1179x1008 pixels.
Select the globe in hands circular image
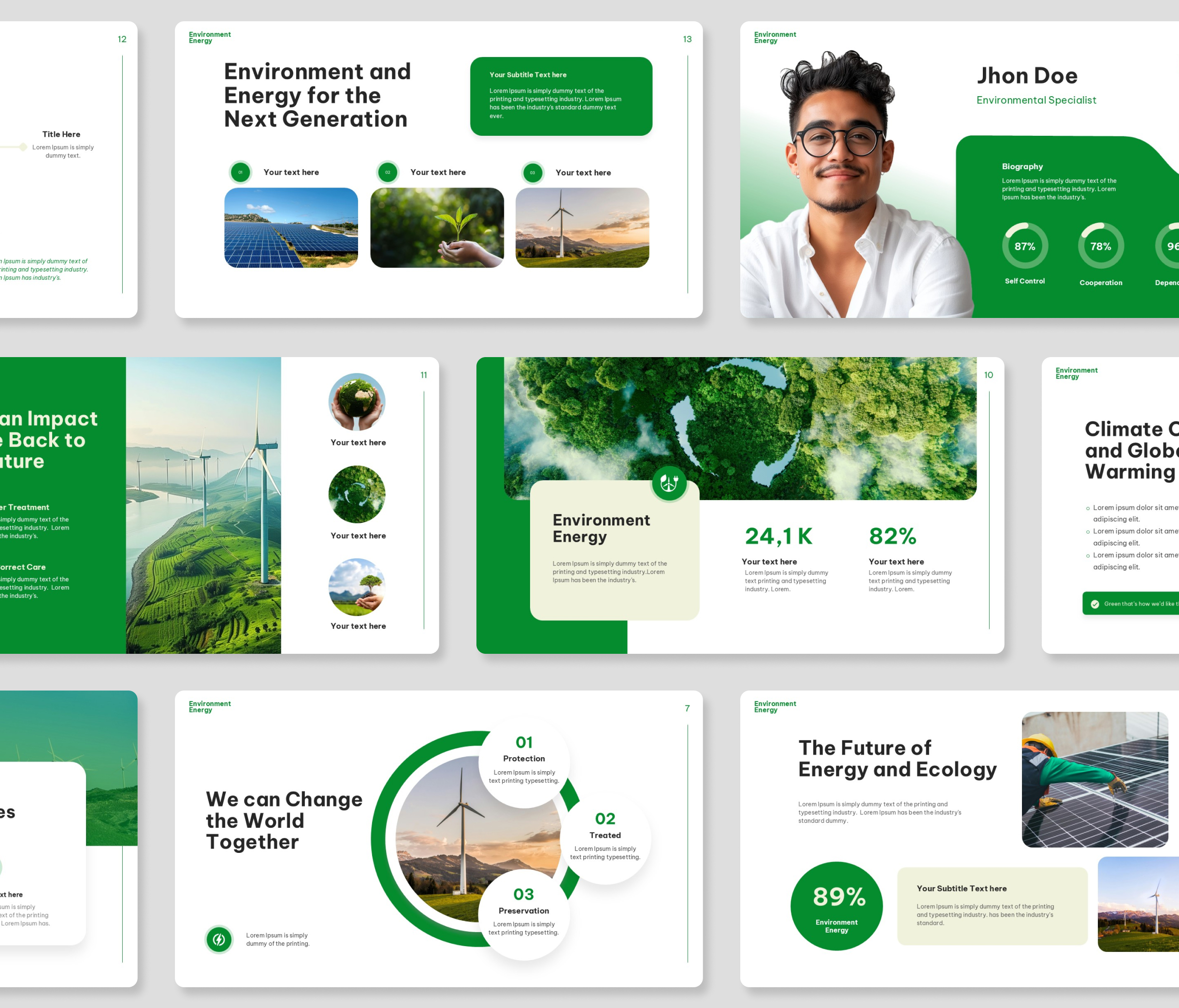click(x=357, y=402)
